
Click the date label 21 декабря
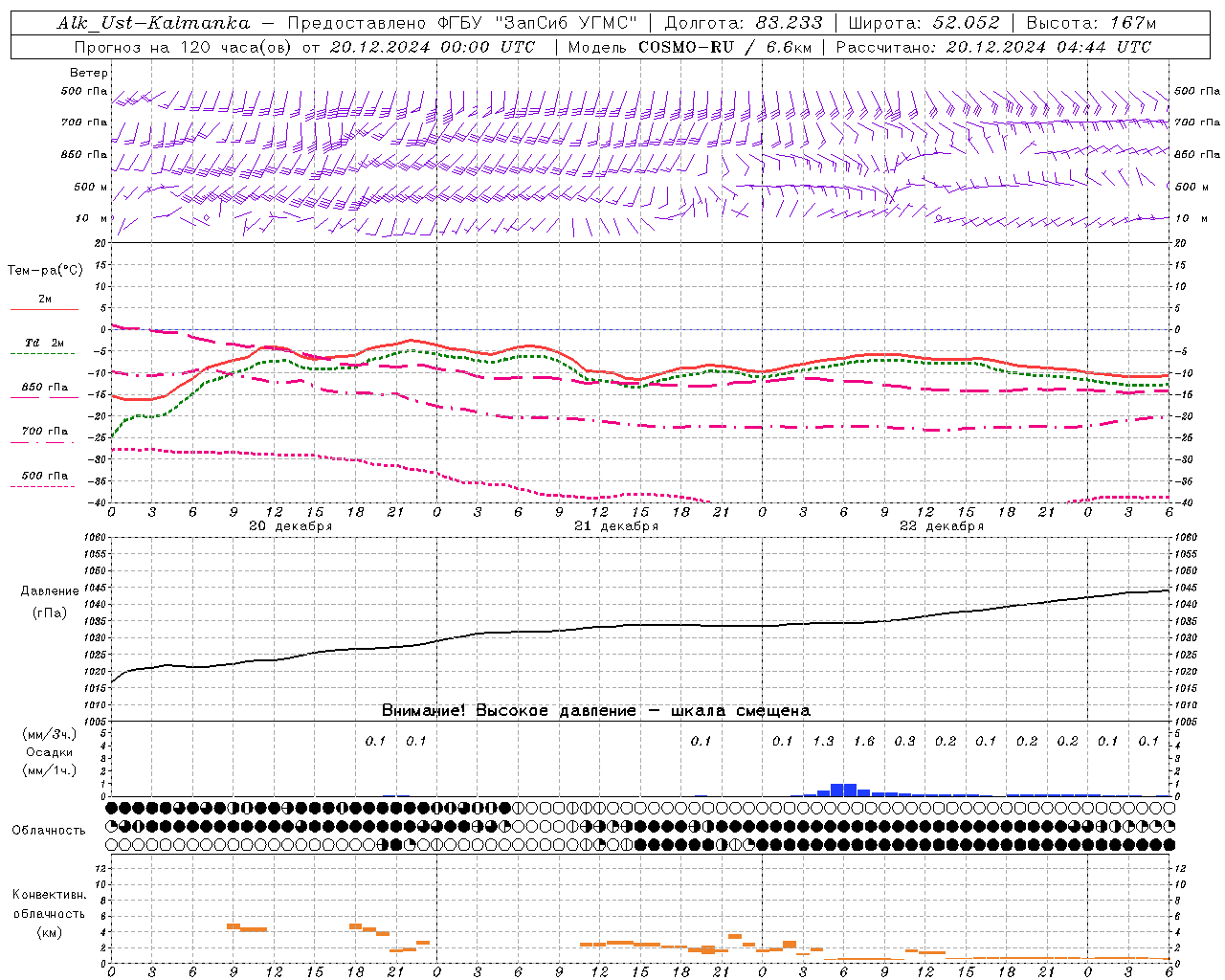pos(616,526)
